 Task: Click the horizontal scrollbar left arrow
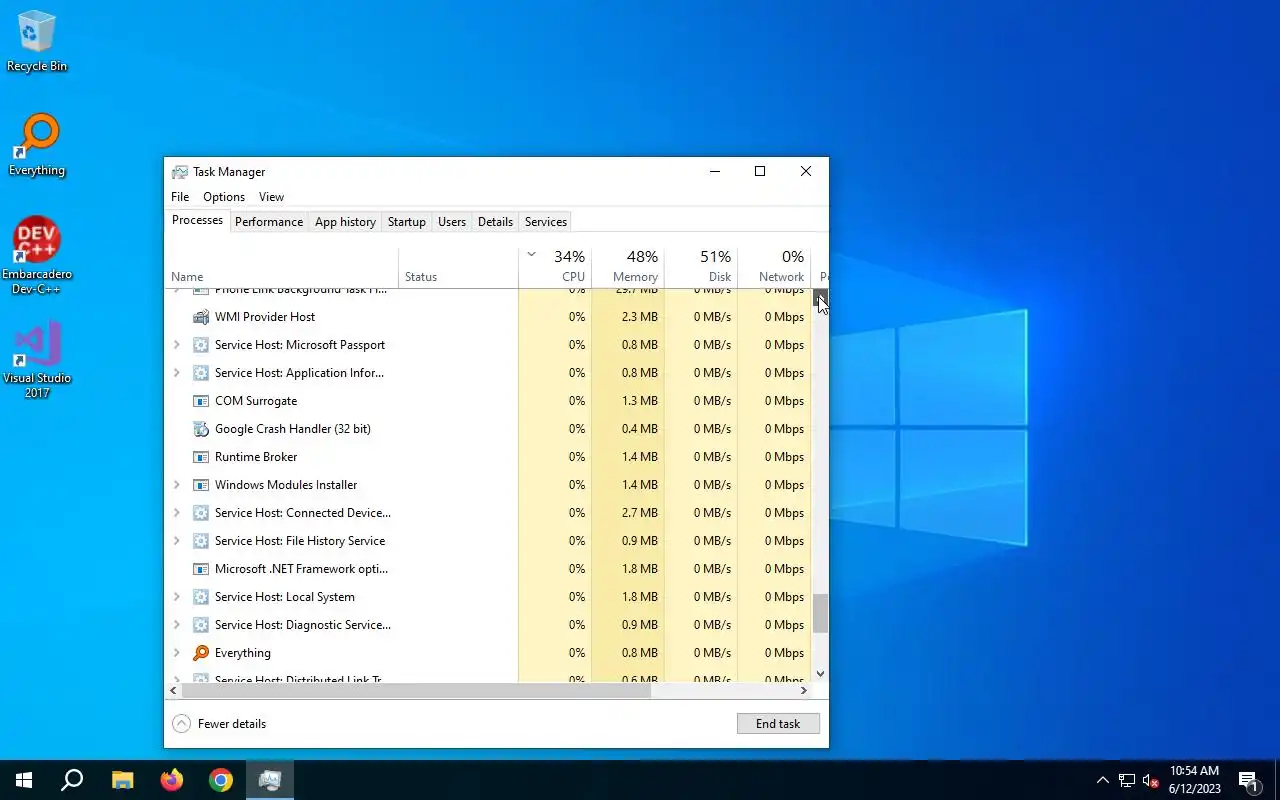click(x=173, y=690)
